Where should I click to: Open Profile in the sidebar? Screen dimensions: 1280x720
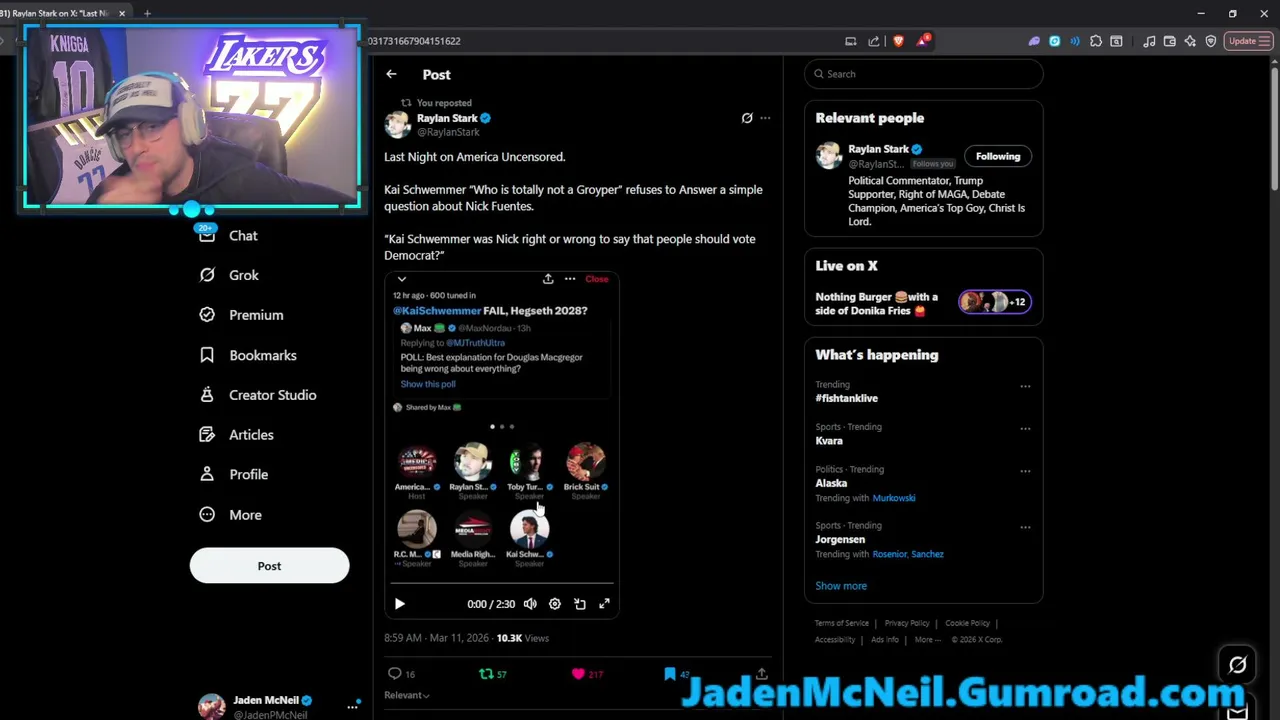[234, 475]
